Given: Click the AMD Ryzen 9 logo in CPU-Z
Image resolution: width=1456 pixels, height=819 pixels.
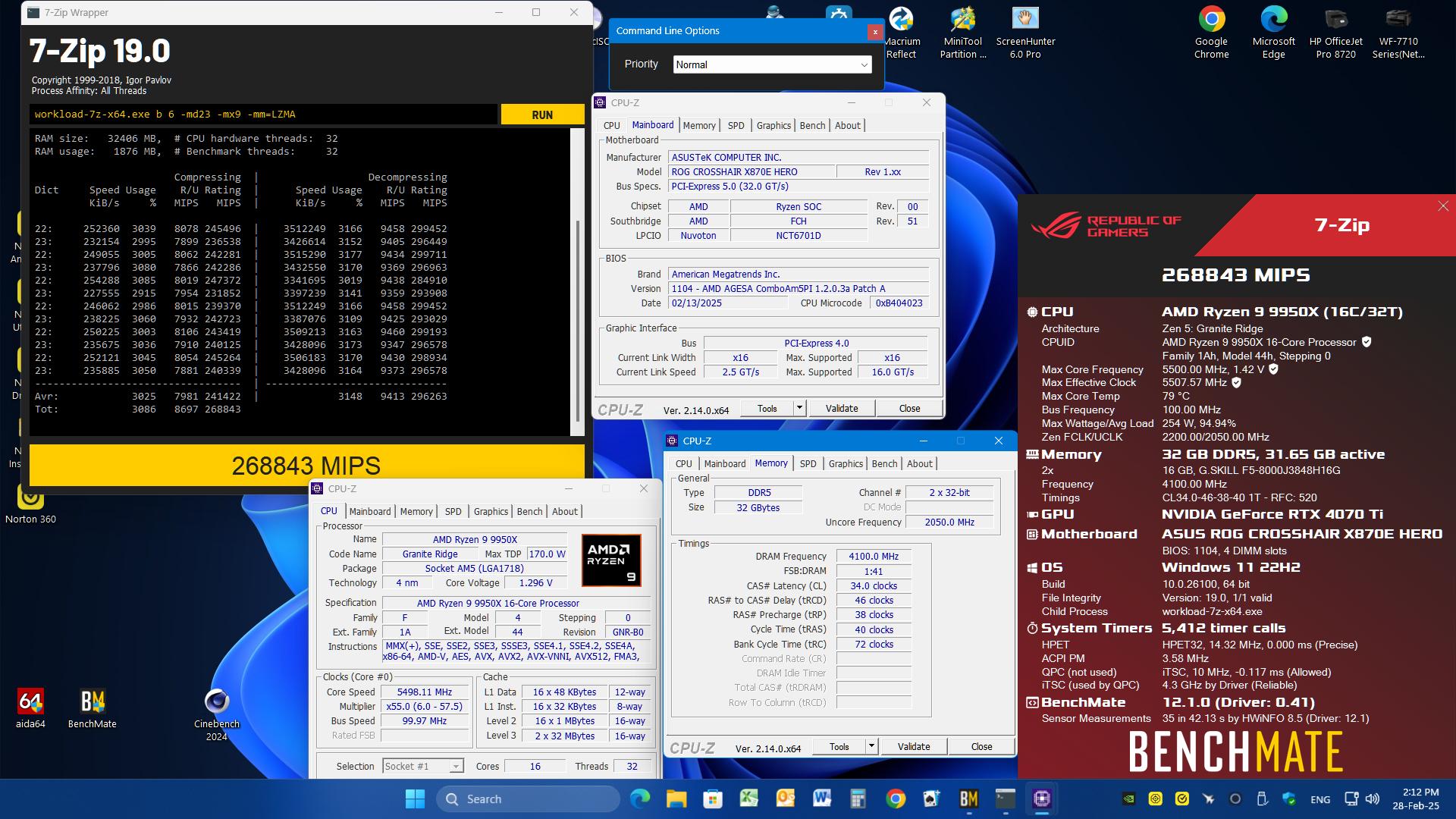Looking at the screenshot, I should (x=611, y=560).
